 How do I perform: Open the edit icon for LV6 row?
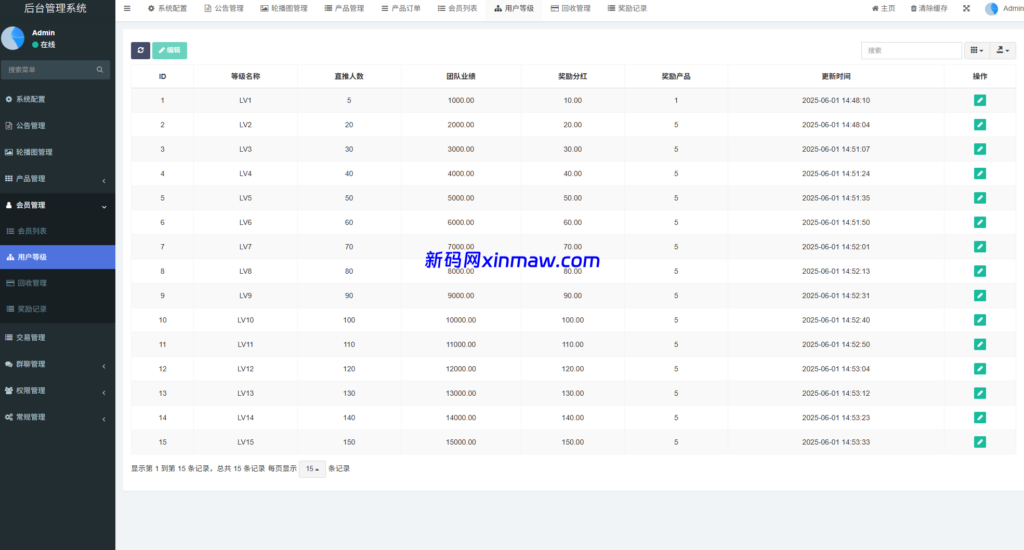click(980, 222)
